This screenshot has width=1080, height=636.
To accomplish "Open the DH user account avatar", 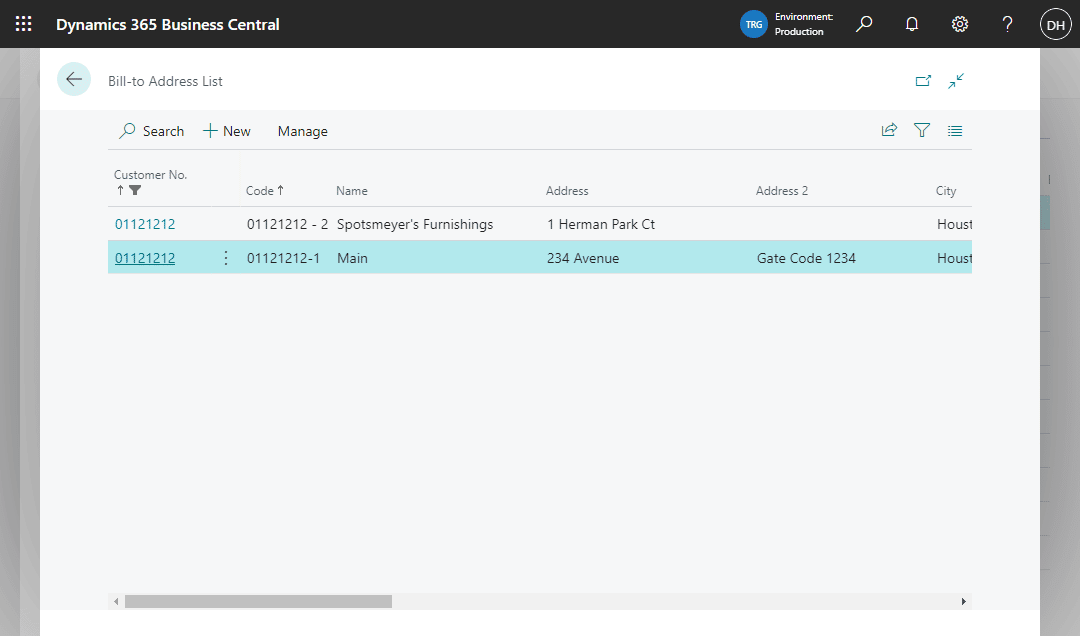I will [1055, 25].
